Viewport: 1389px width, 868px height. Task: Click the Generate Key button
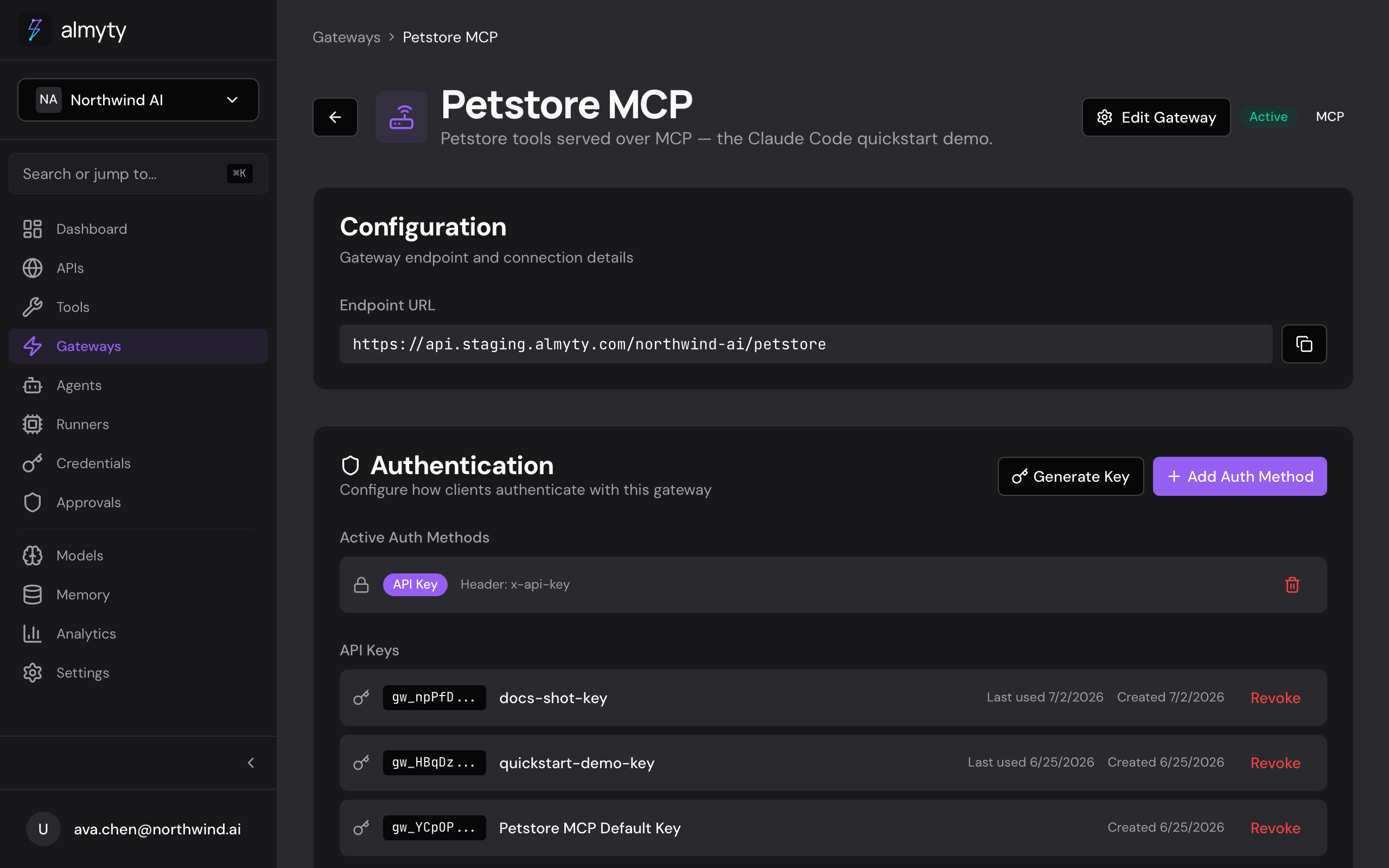1071,476
